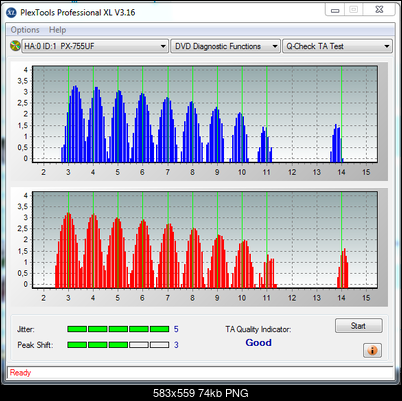Expand the PX-755UF drive dropdown arrow
Image resolution: width=402 pixels, height=401 pixels.
click(163, 46)
